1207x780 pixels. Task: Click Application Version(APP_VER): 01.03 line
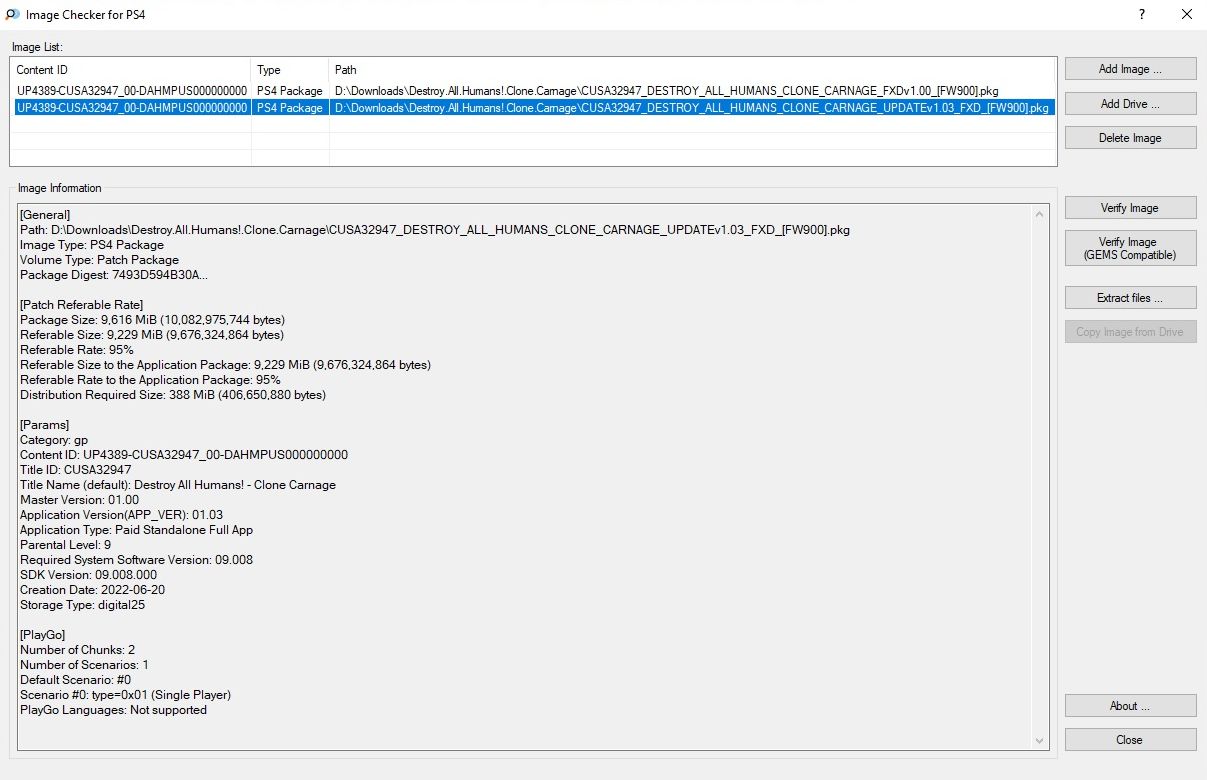(121, 515)
